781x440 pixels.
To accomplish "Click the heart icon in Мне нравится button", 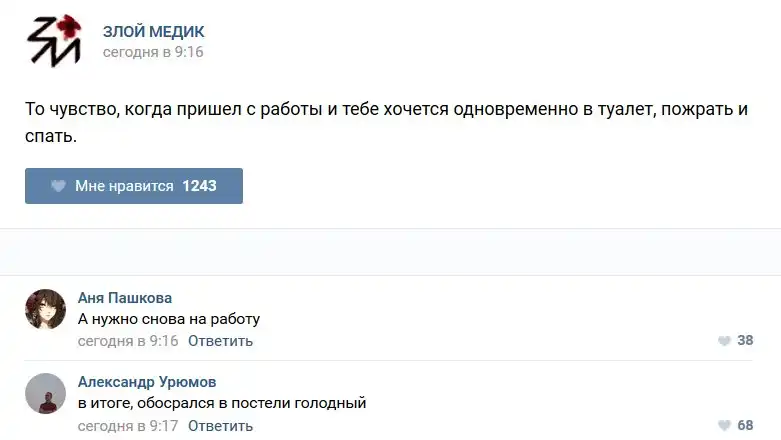I will coord(58,186).
